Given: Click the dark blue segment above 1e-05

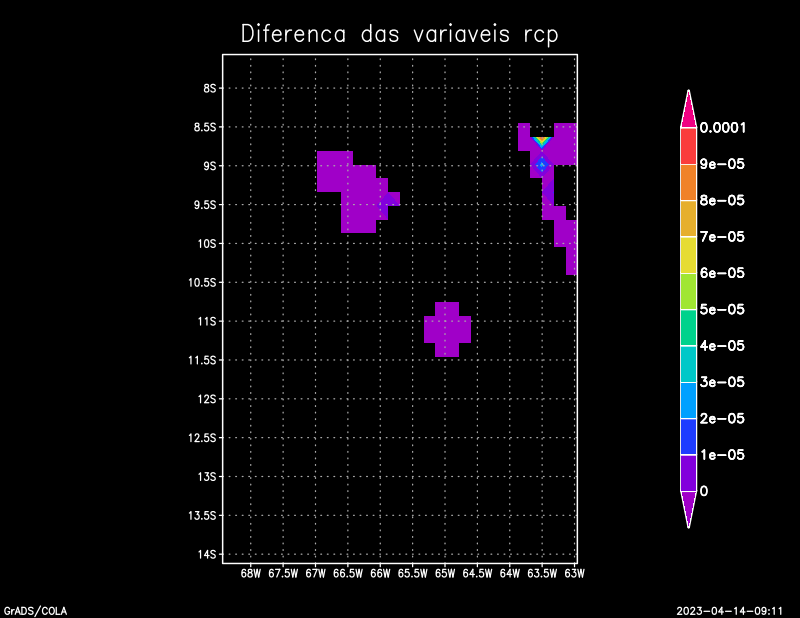Looking at the screenshot, I should pyautogui.click(x=688, y=436).
